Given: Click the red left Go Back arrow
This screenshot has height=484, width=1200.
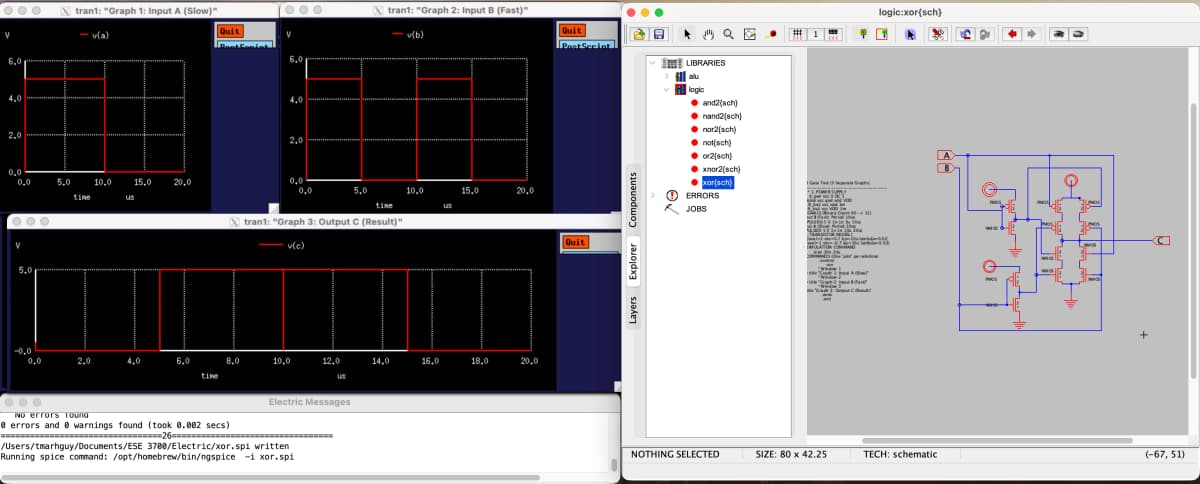Looking at the screenshot, I should pyautogui.click(x=1012, y=34).
